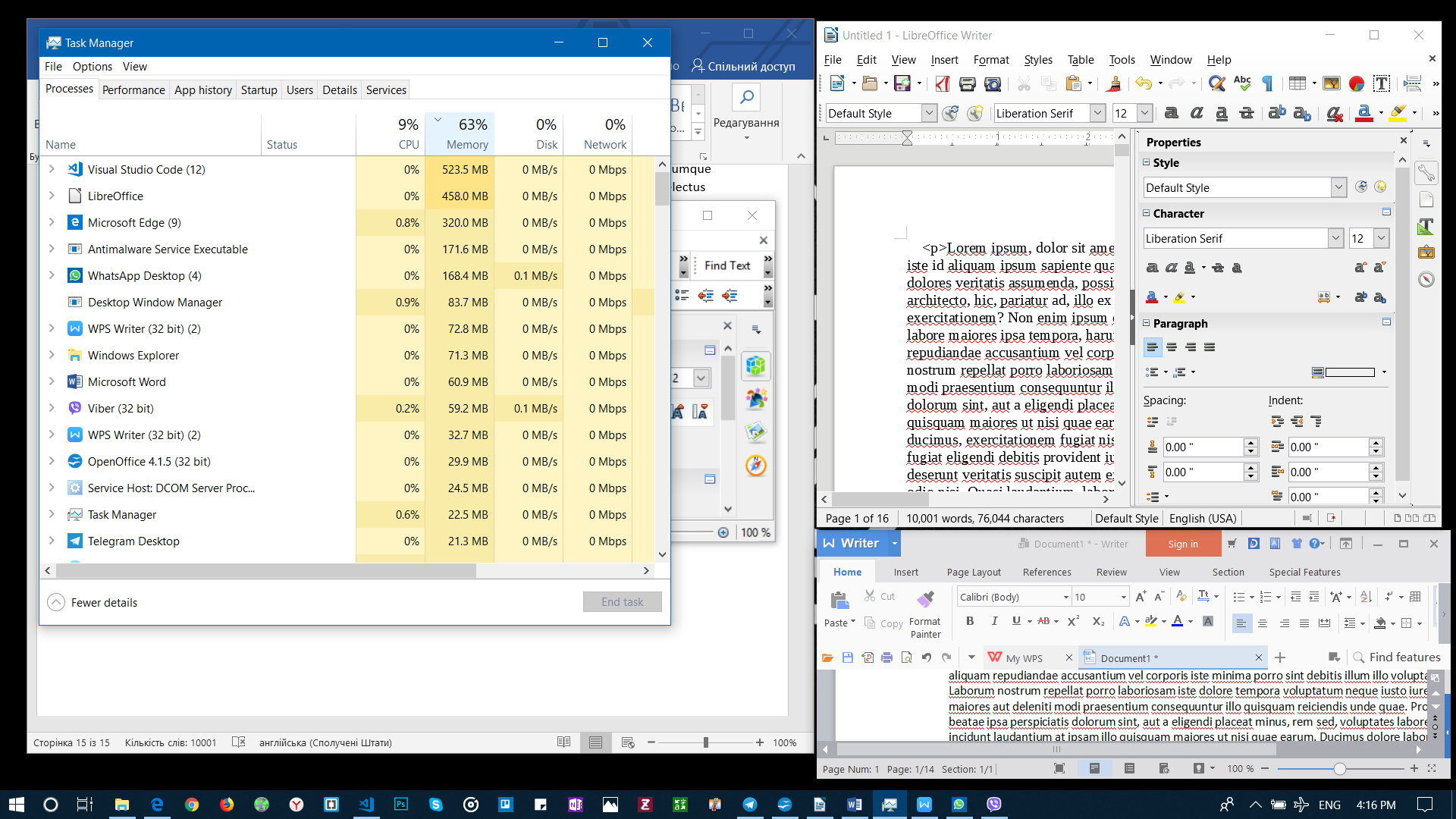
Task: Click Sort icon in WPS Writer ribbon
Action: click(1366, 597)
